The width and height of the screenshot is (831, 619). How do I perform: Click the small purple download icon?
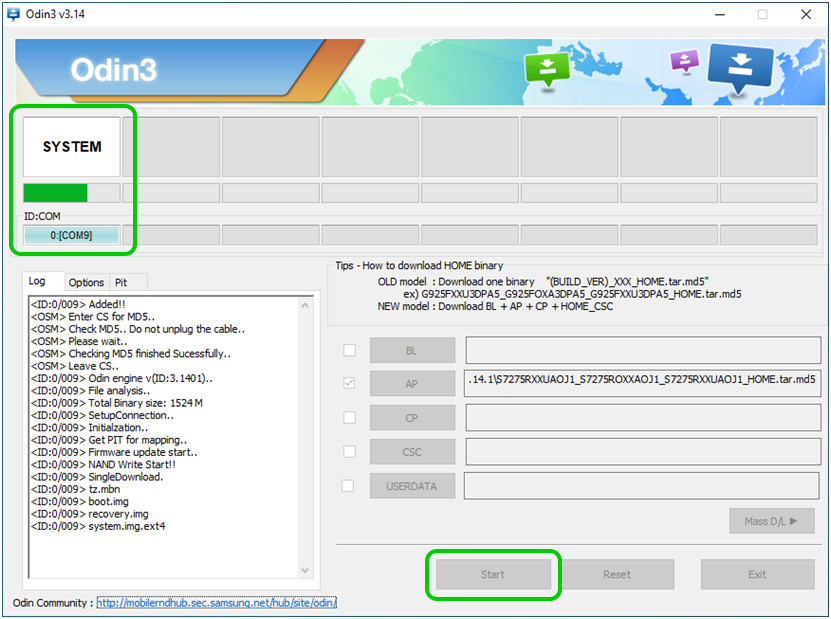[684, 61]
